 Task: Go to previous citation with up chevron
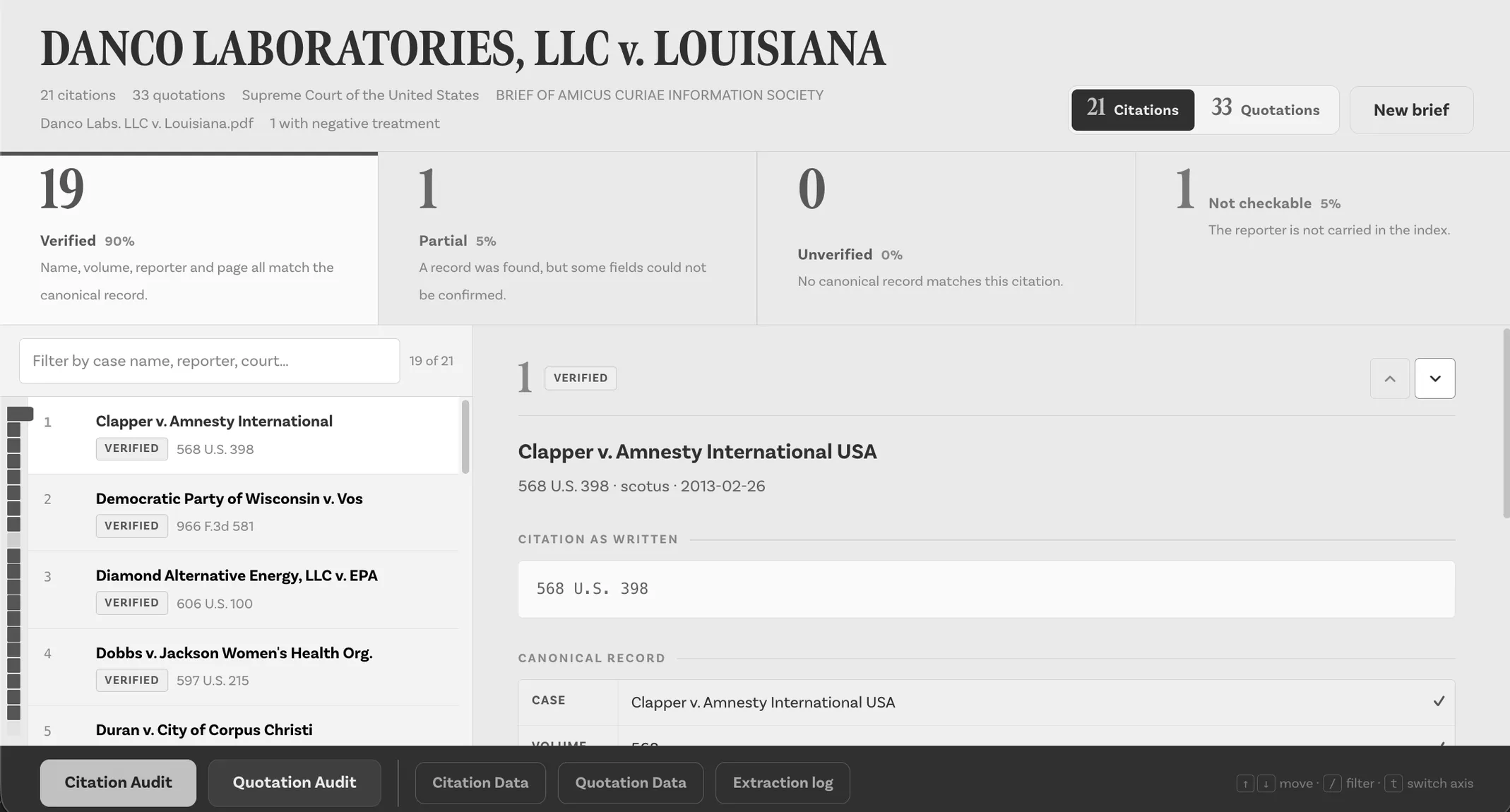[1389, 378]
